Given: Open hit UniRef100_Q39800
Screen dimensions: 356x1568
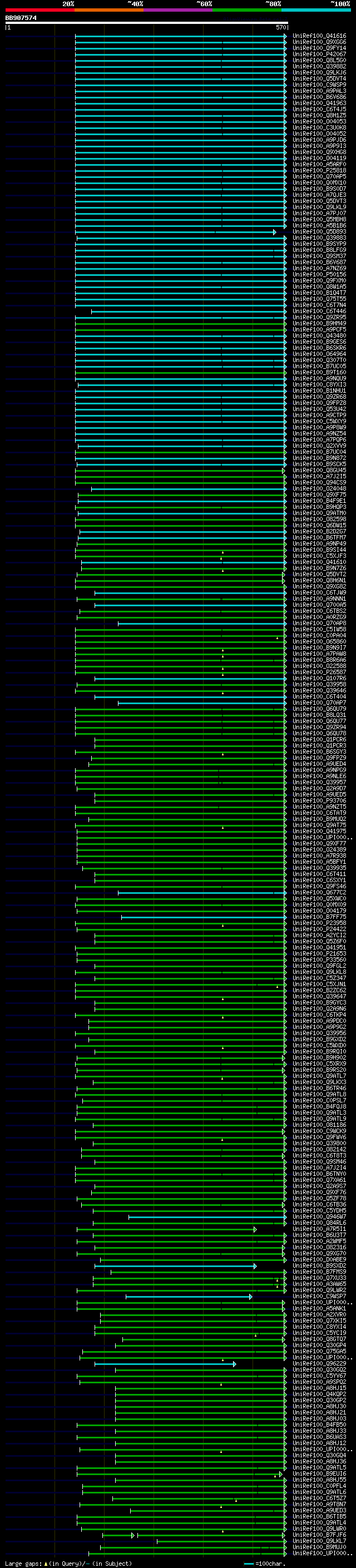Looking at the screenshot, I should coord(319,1144).
